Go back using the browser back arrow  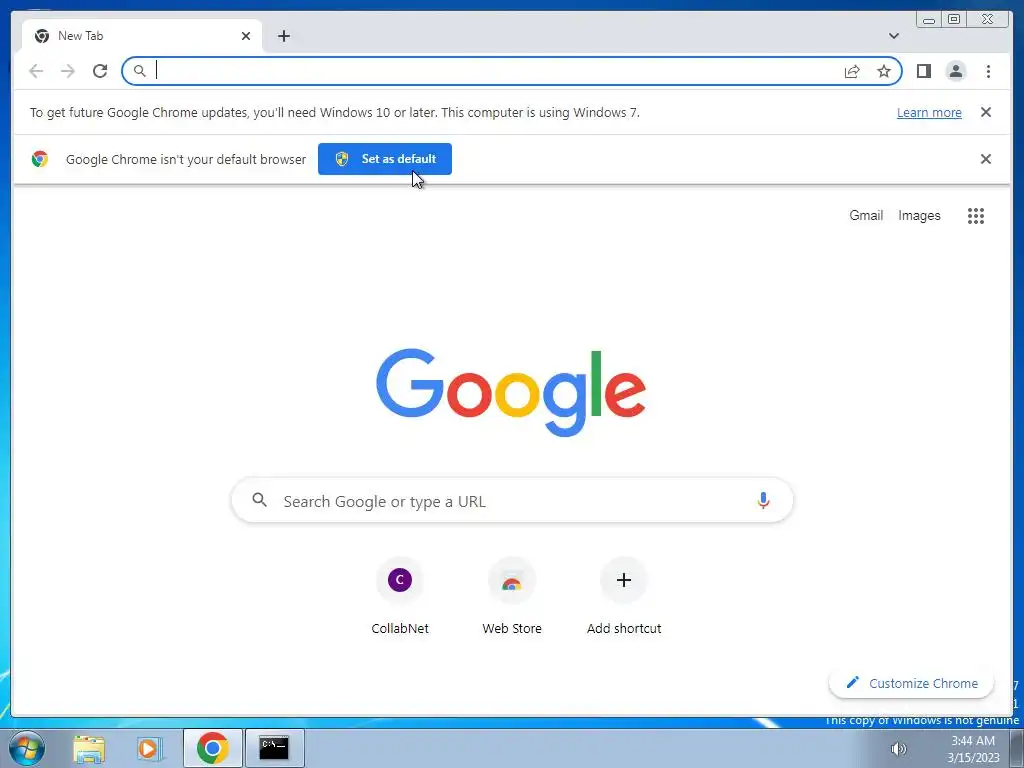pos(36,71)
